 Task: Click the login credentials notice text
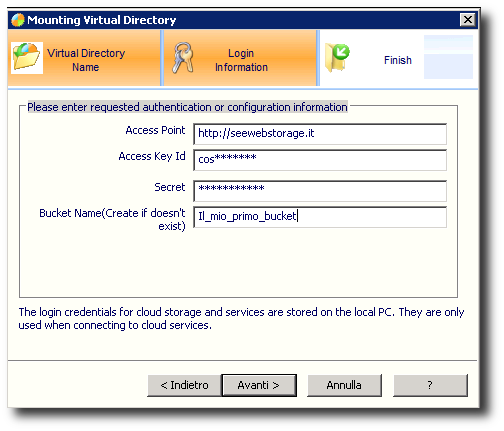point(241,318)
